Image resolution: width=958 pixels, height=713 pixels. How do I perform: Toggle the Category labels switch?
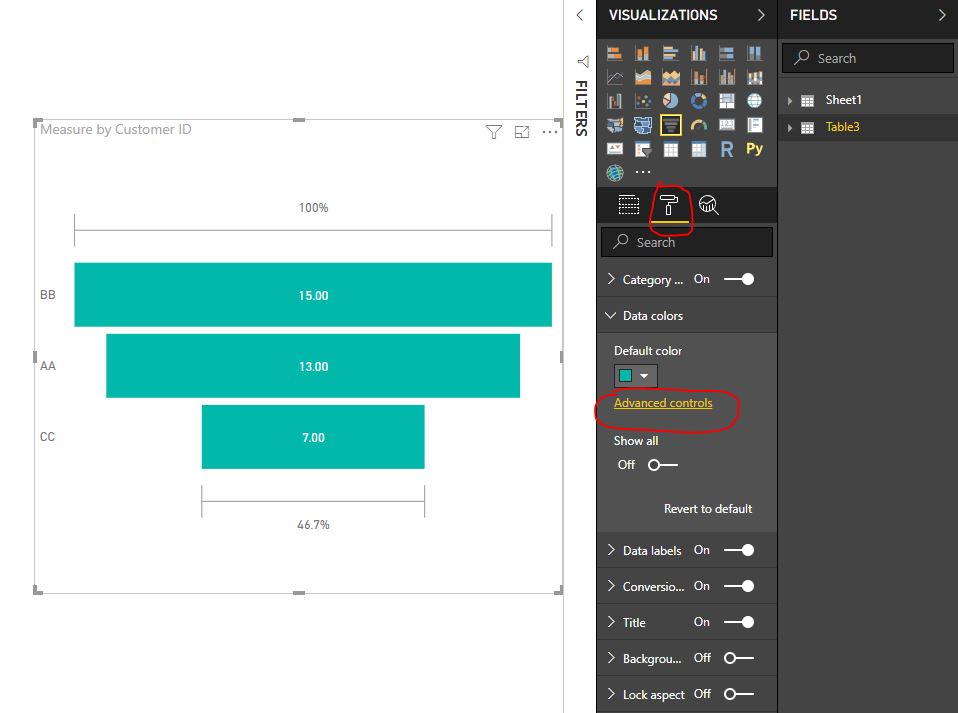pyautogui.click(x=739, y=279)
